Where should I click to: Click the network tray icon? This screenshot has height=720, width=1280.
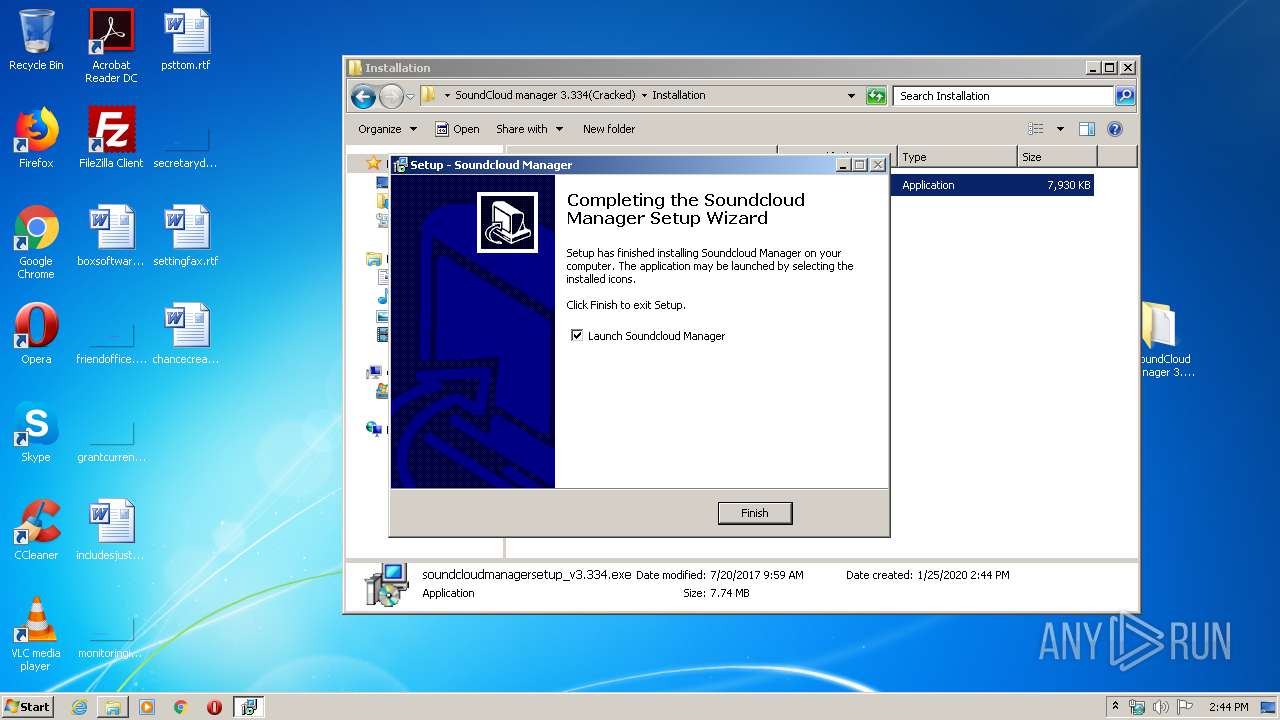[x=1137, y=707]
